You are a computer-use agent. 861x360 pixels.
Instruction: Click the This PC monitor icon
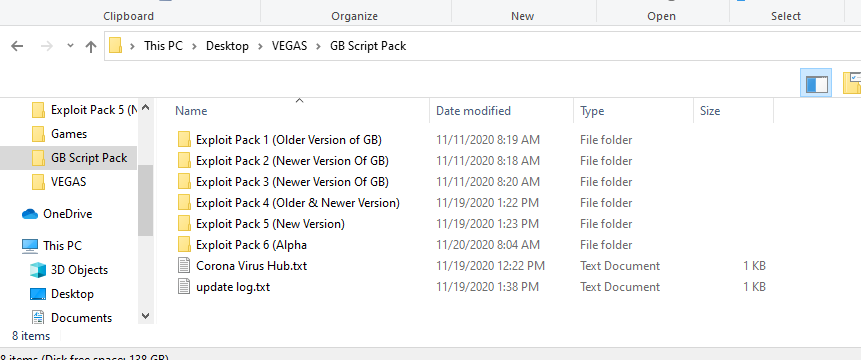[x=30, y=246]
